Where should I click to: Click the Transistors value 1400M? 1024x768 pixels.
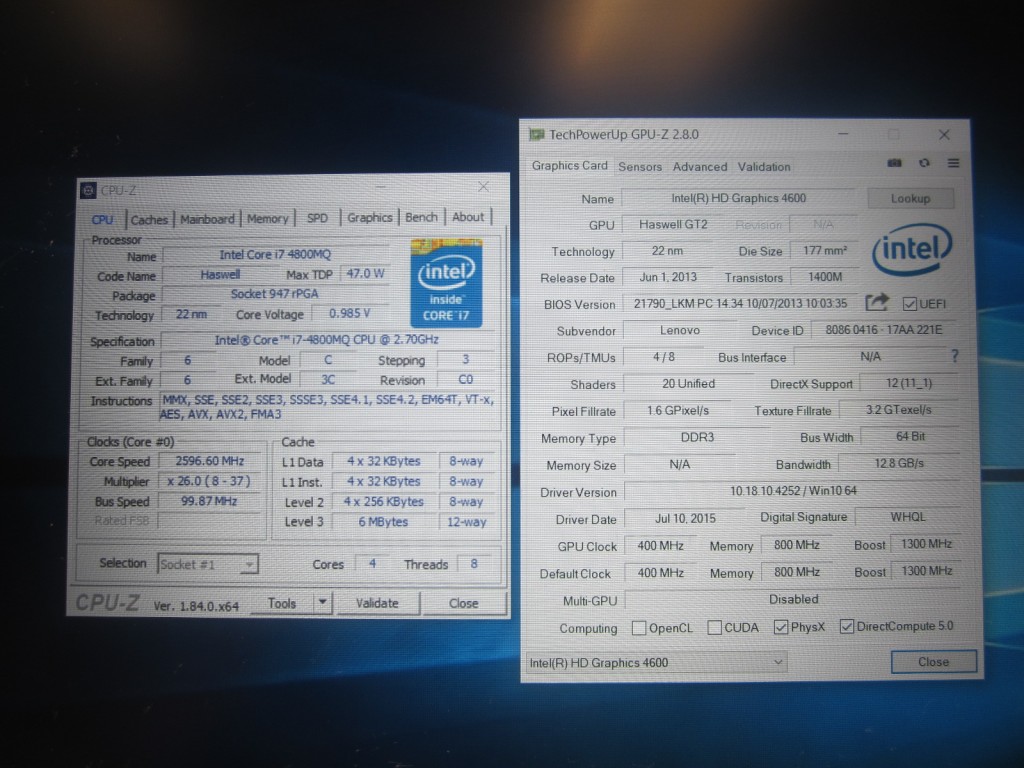tap(825, 277)
